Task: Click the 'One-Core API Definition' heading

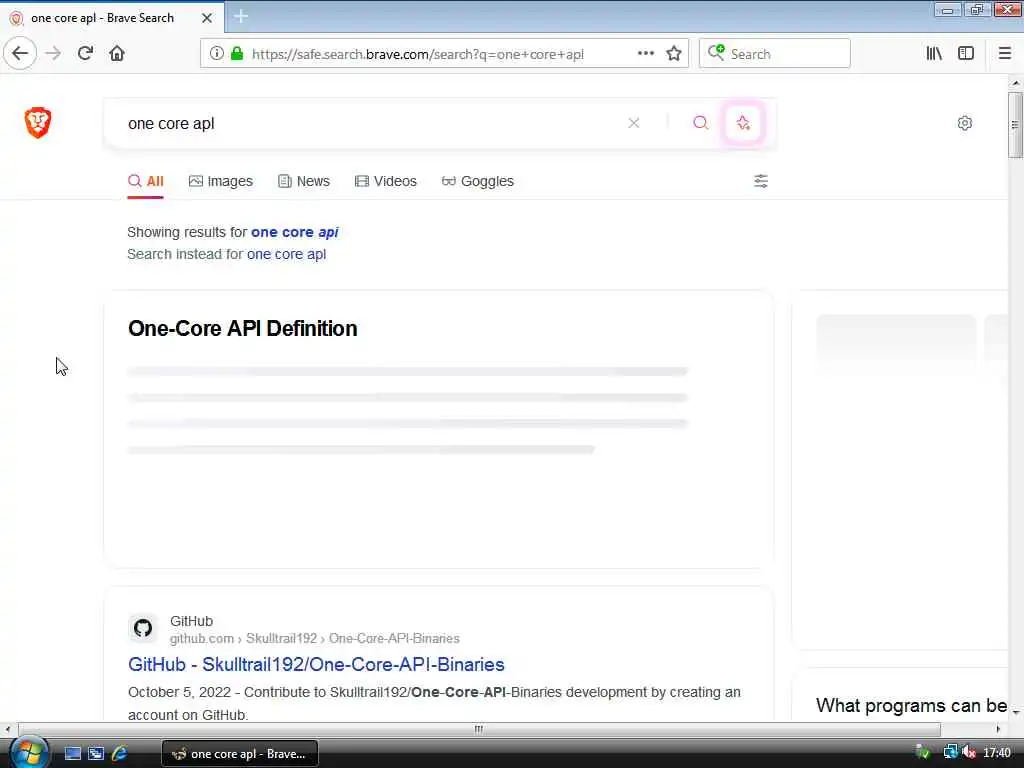Action: tap(242, 328)
